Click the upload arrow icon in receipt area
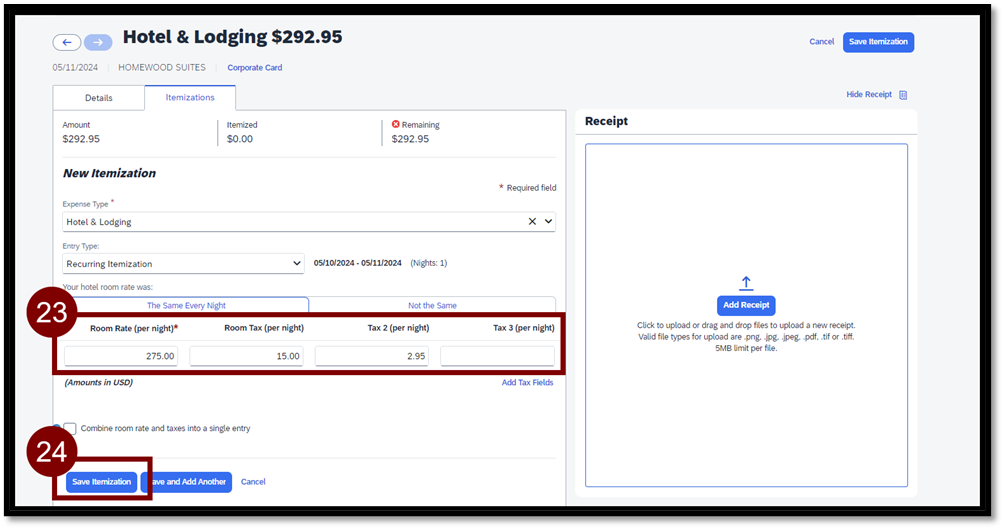Screen dimensions: 1004x529 click(x=746, y=283)
